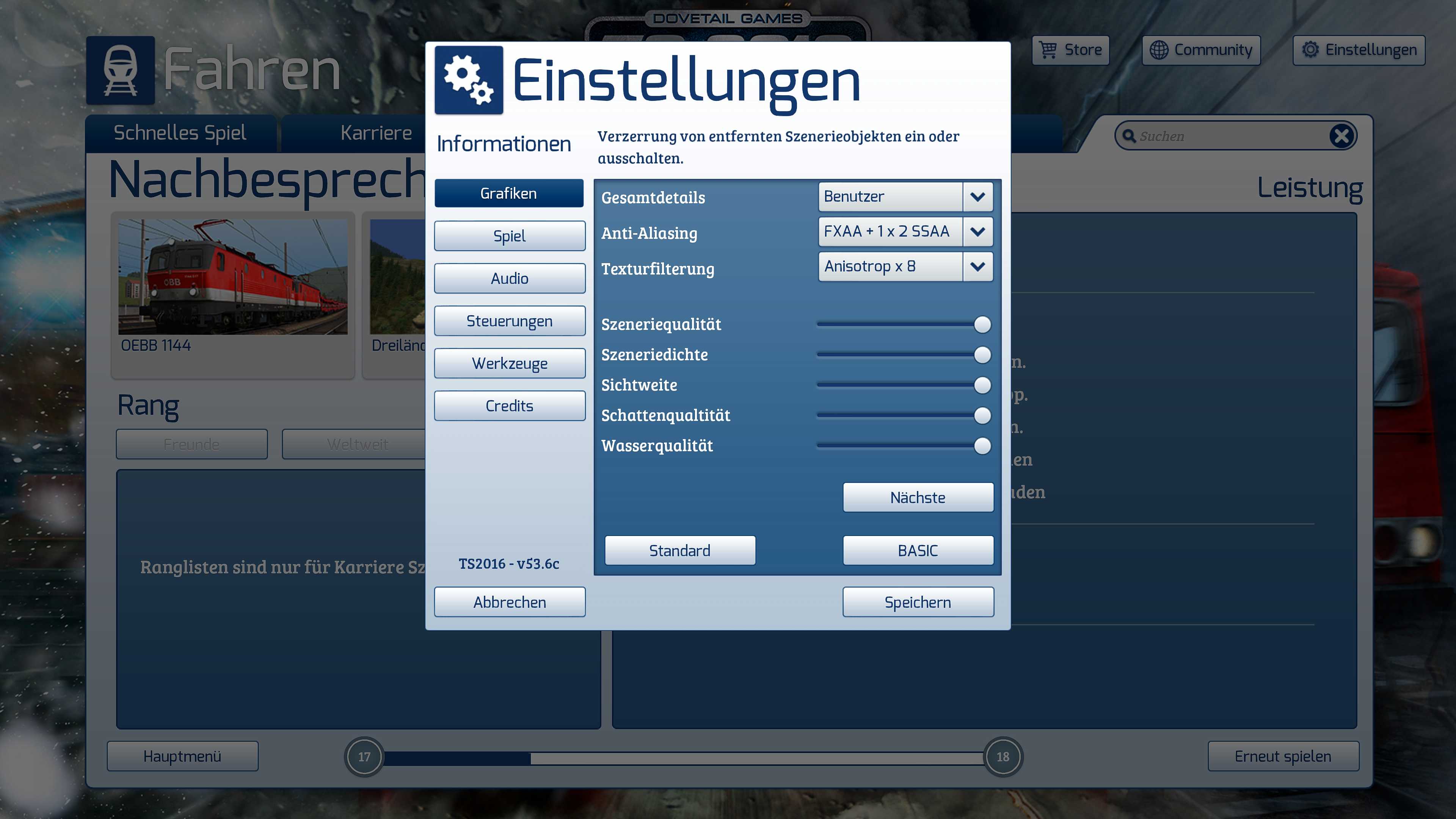The width and height of the screenshot is (1456, 819).
Task: Click the Wasserqualität slider handle
Action: pyautogui.click(x=982, y=446)
